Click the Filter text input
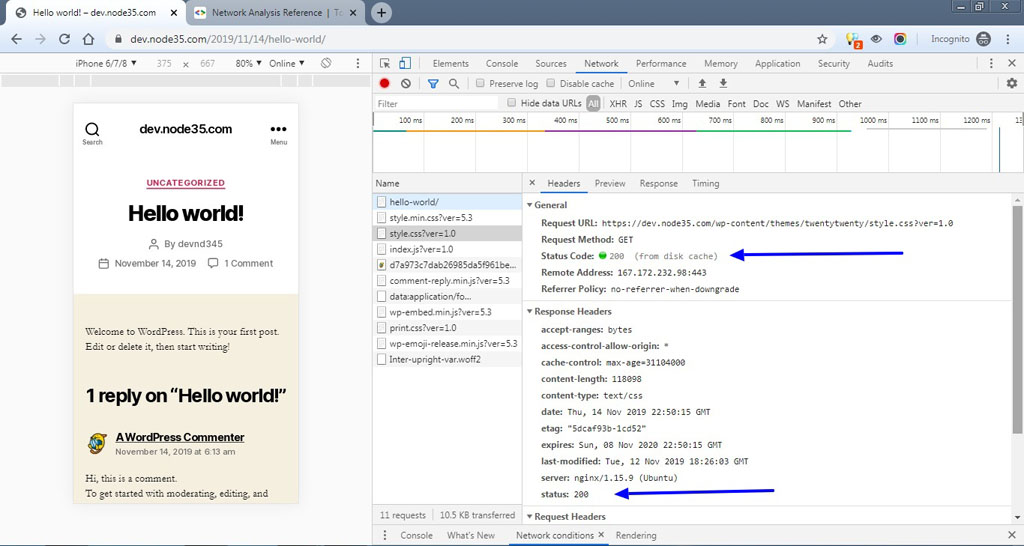 pyautogui.click(x=436, y=103)
